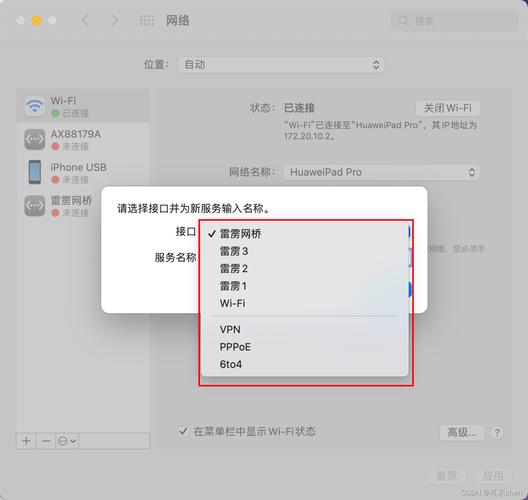This screenshot has width=528, height=500.
Task: Click the 复原 revert button
Action: (447, 476)
